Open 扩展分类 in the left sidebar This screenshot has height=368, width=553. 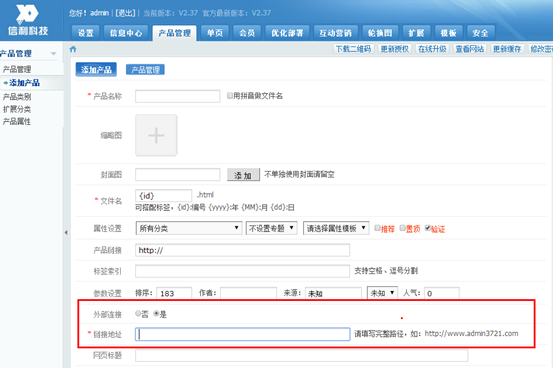pos(17,109)
